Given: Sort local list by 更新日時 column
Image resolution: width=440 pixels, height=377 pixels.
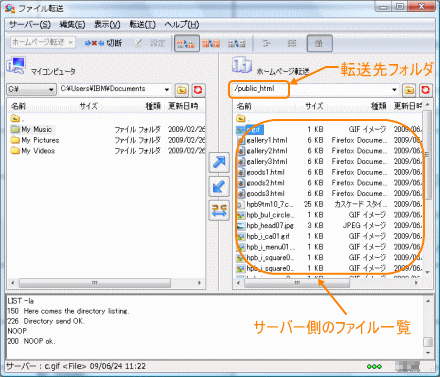Looking at the screenshot, I should [x=183, y=106].
